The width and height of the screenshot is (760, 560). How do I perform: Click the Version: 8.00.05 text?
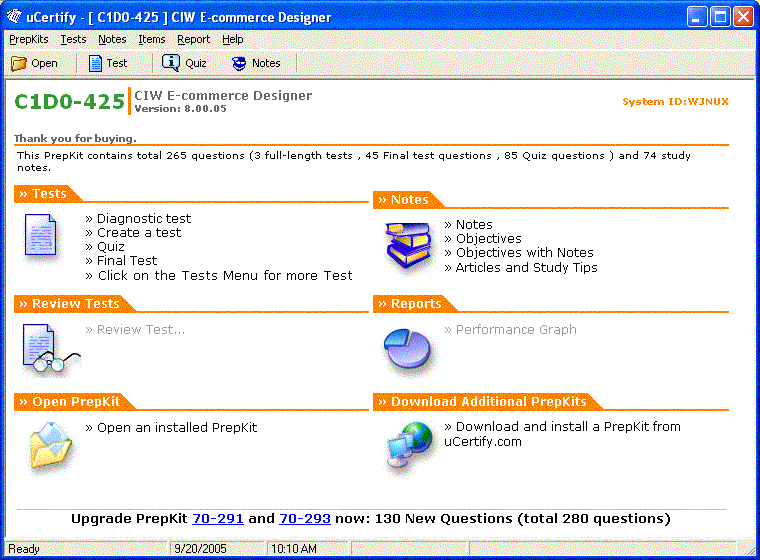(x=181, y=109)
